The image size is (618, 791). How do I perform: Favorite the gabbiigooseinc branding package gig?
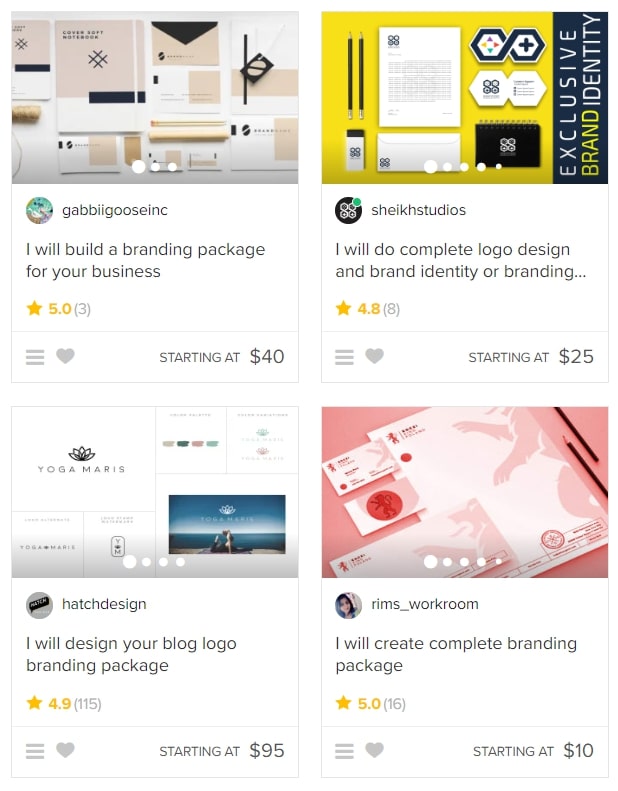[65, 356]
